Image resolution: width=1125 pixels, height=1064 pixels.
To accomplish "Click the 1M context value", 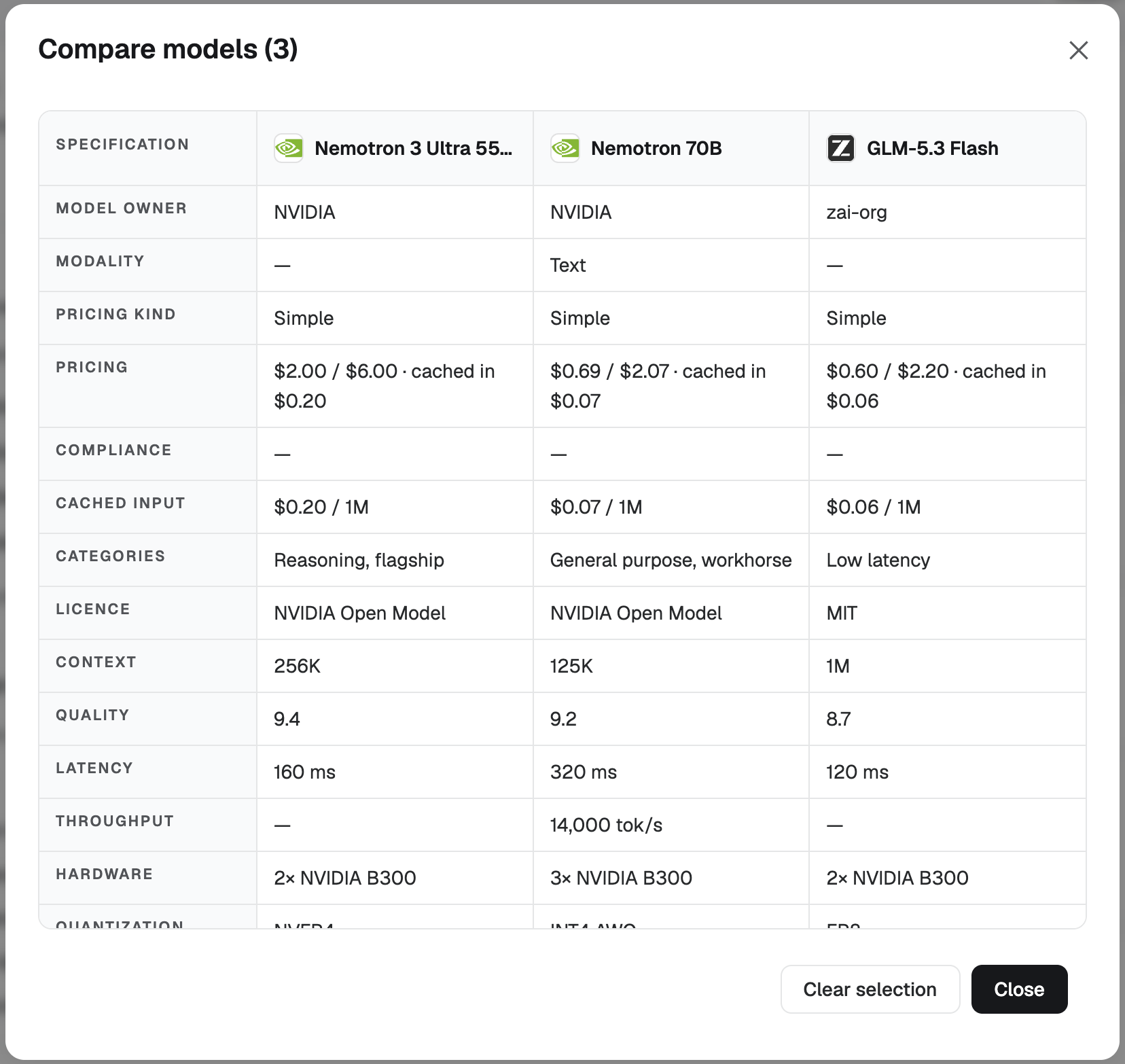I will pyautogui.click(x=838, y=667).
